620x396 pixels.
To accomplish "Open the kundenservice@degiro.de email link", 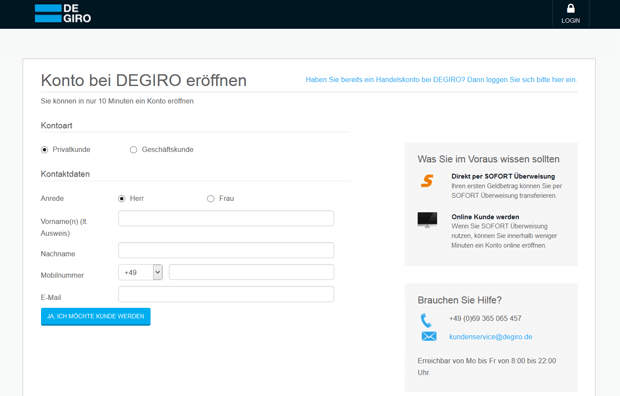I will point(490,337).
